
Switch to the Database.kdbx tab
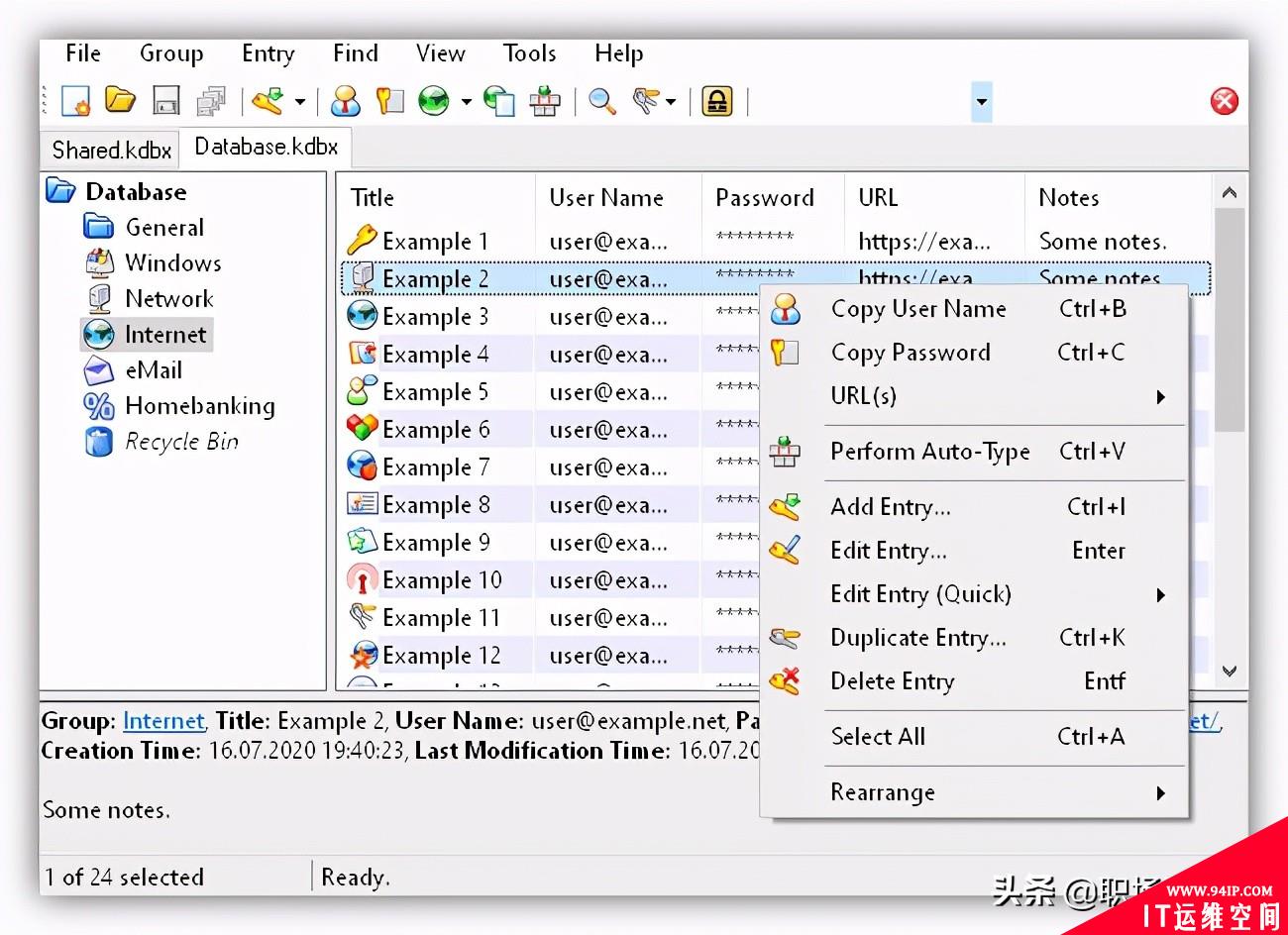tap(266, 147)
